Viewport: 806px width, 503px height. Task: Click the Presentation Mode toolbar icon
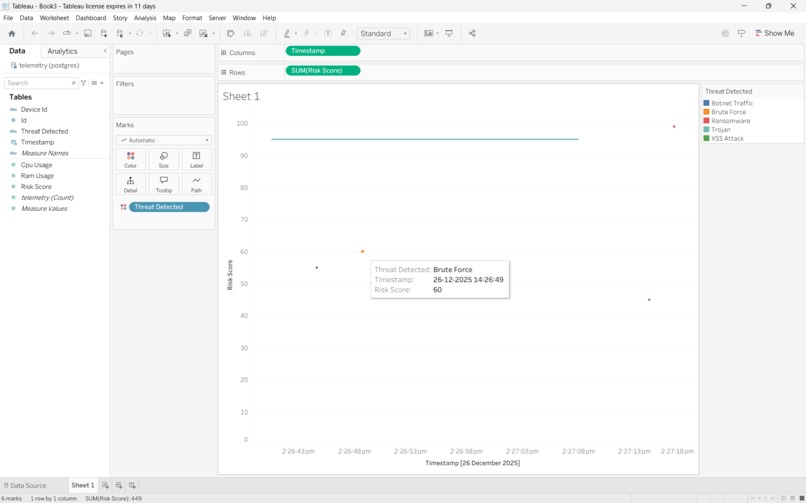[449, 33]
